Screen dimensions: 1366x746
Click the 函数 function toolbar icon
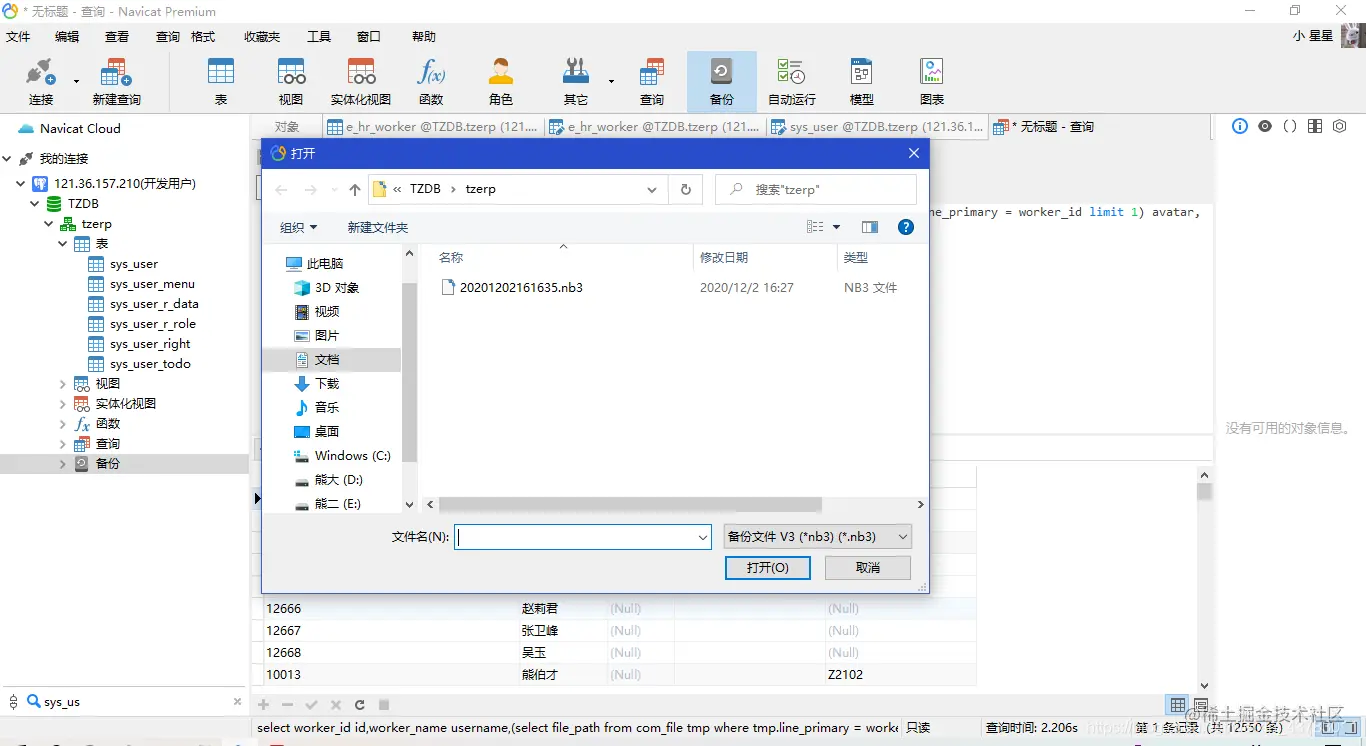tap(431, 82)
